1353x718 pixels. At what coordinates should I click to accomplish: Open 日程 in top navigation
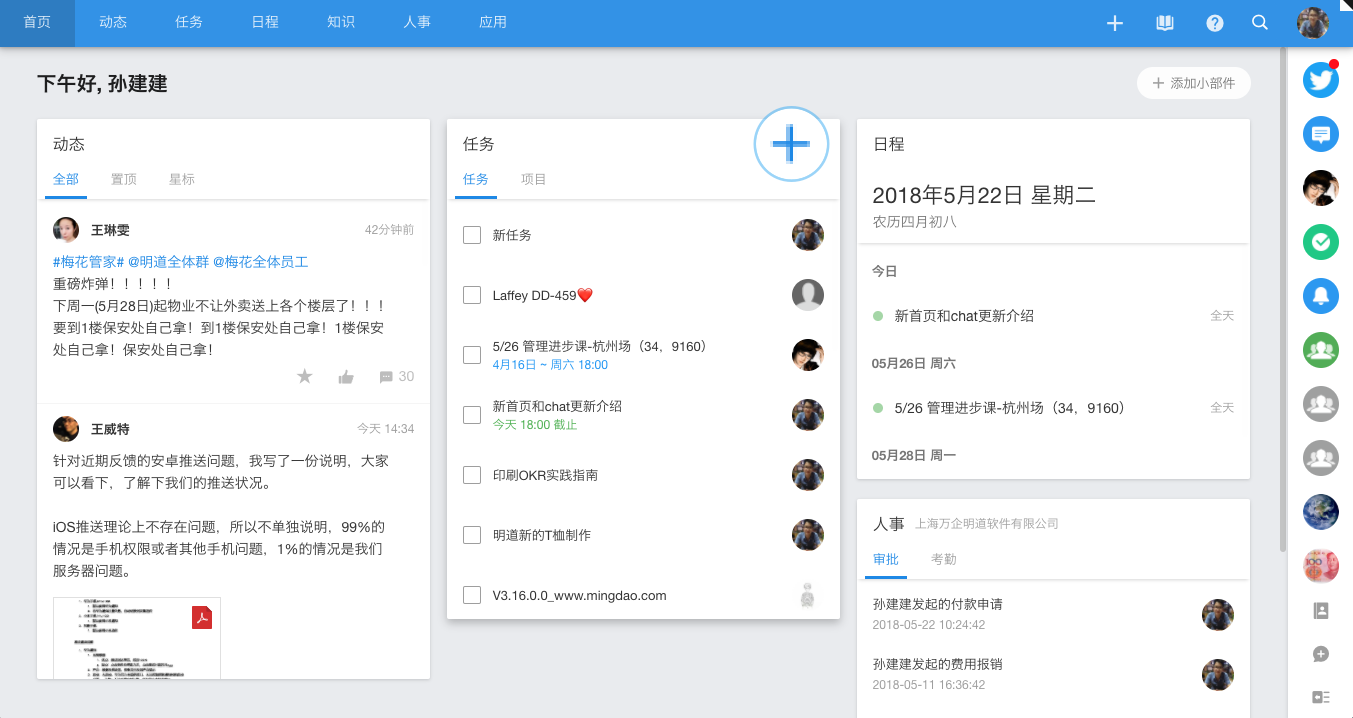265,23
